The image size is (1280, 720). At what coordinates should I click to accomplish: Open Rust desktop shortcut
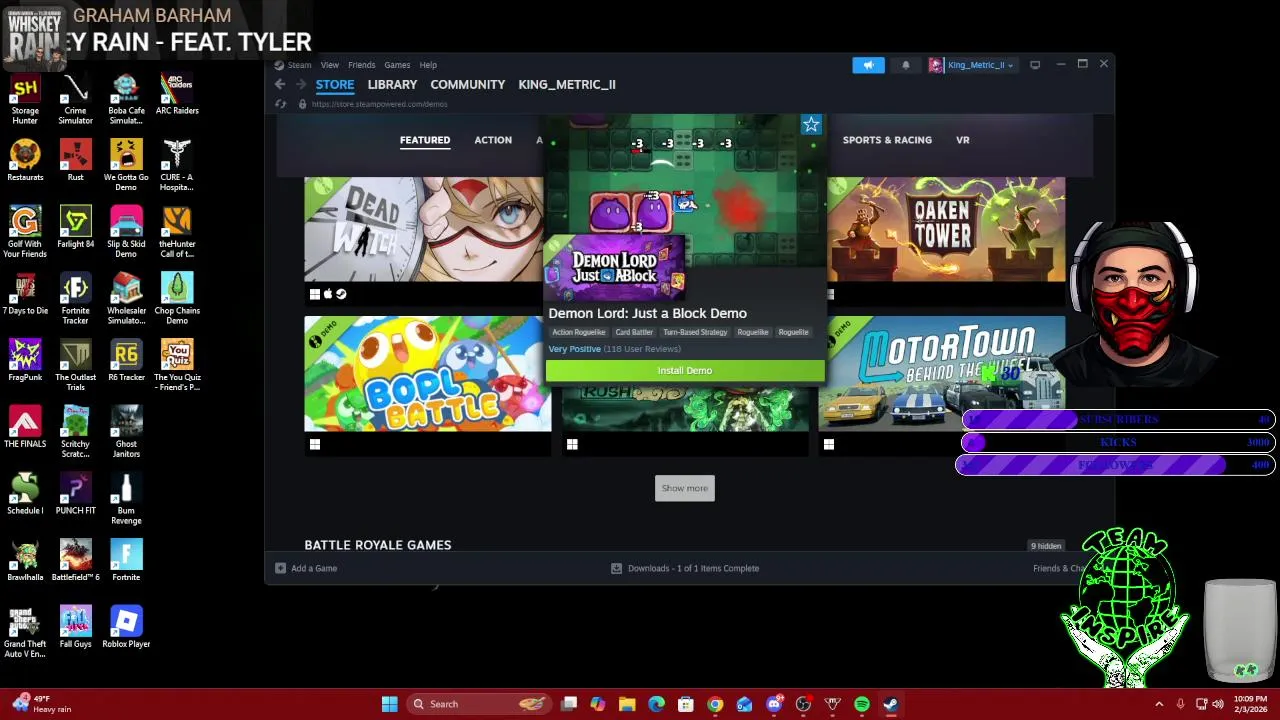click(x=75, y=162)
